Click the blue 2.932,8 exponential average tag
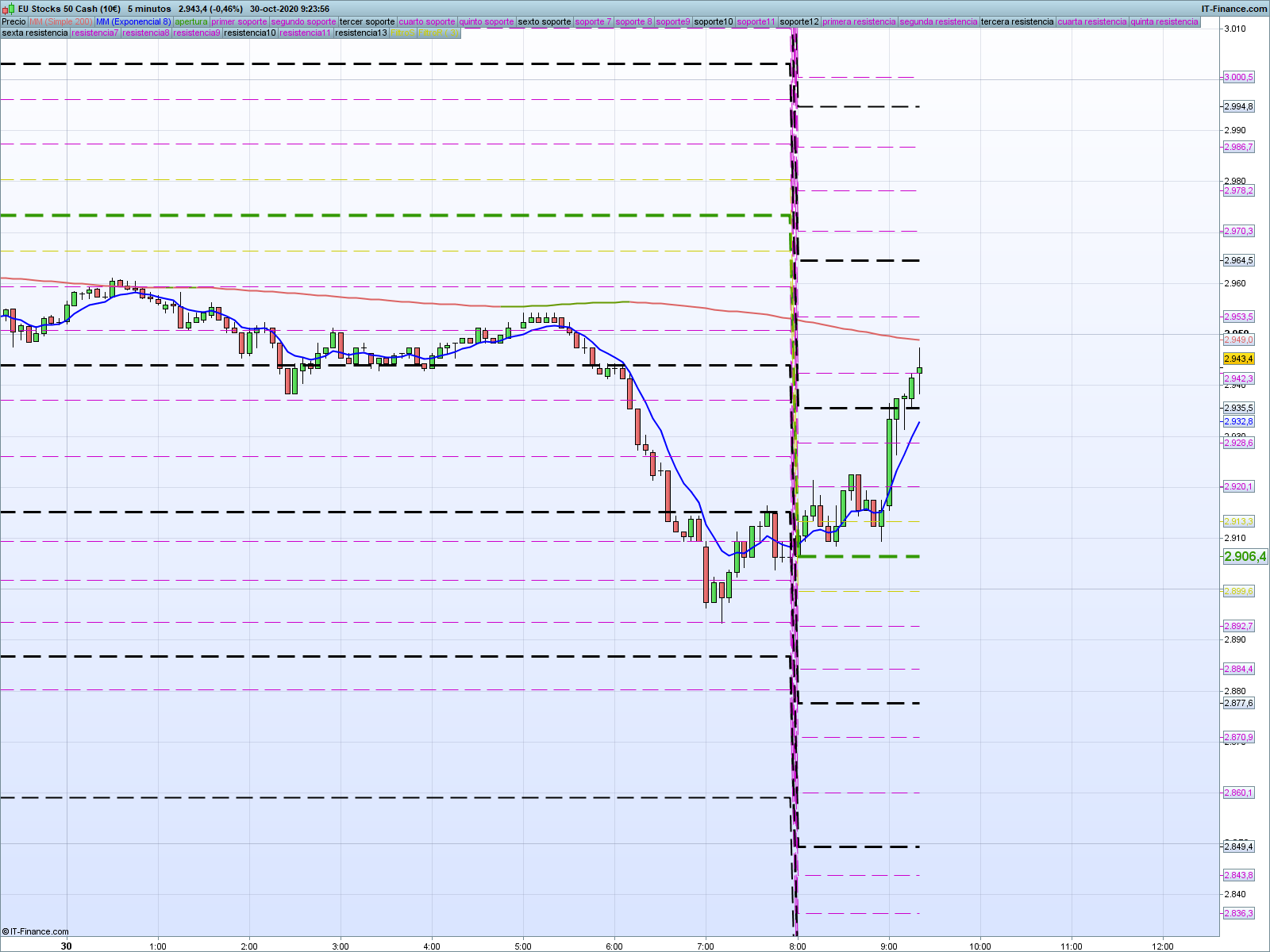 coord(1238,421)
